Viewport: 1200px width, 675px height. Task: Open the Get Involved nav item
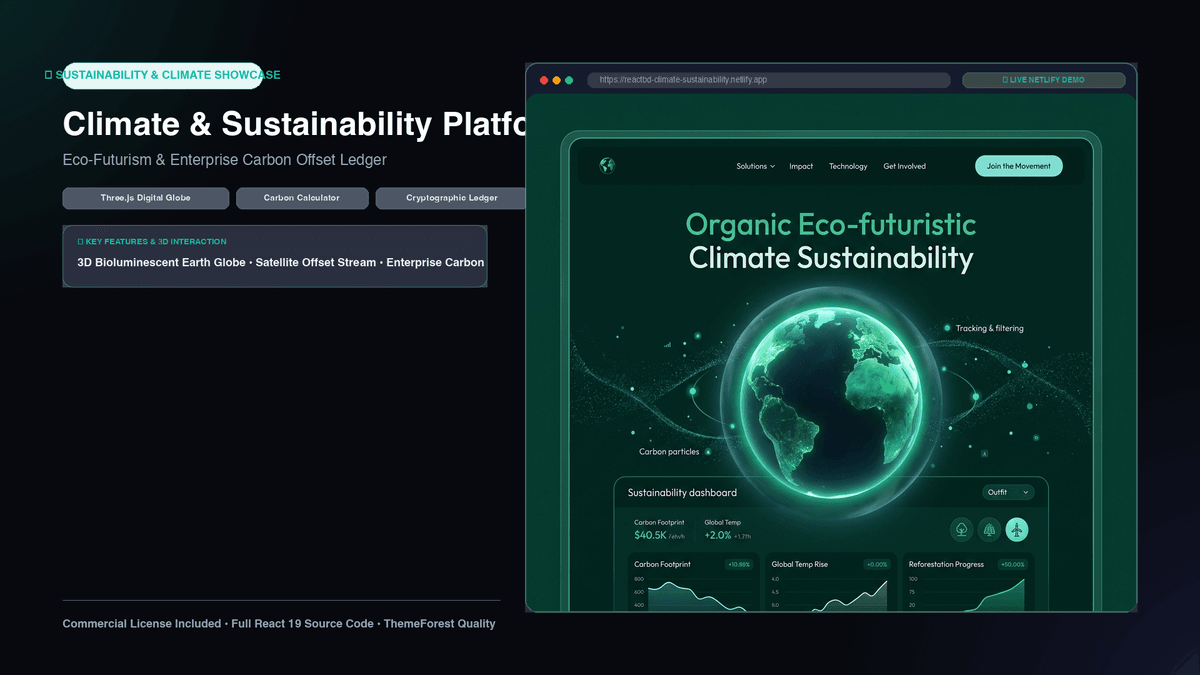(x=904, y=166)
